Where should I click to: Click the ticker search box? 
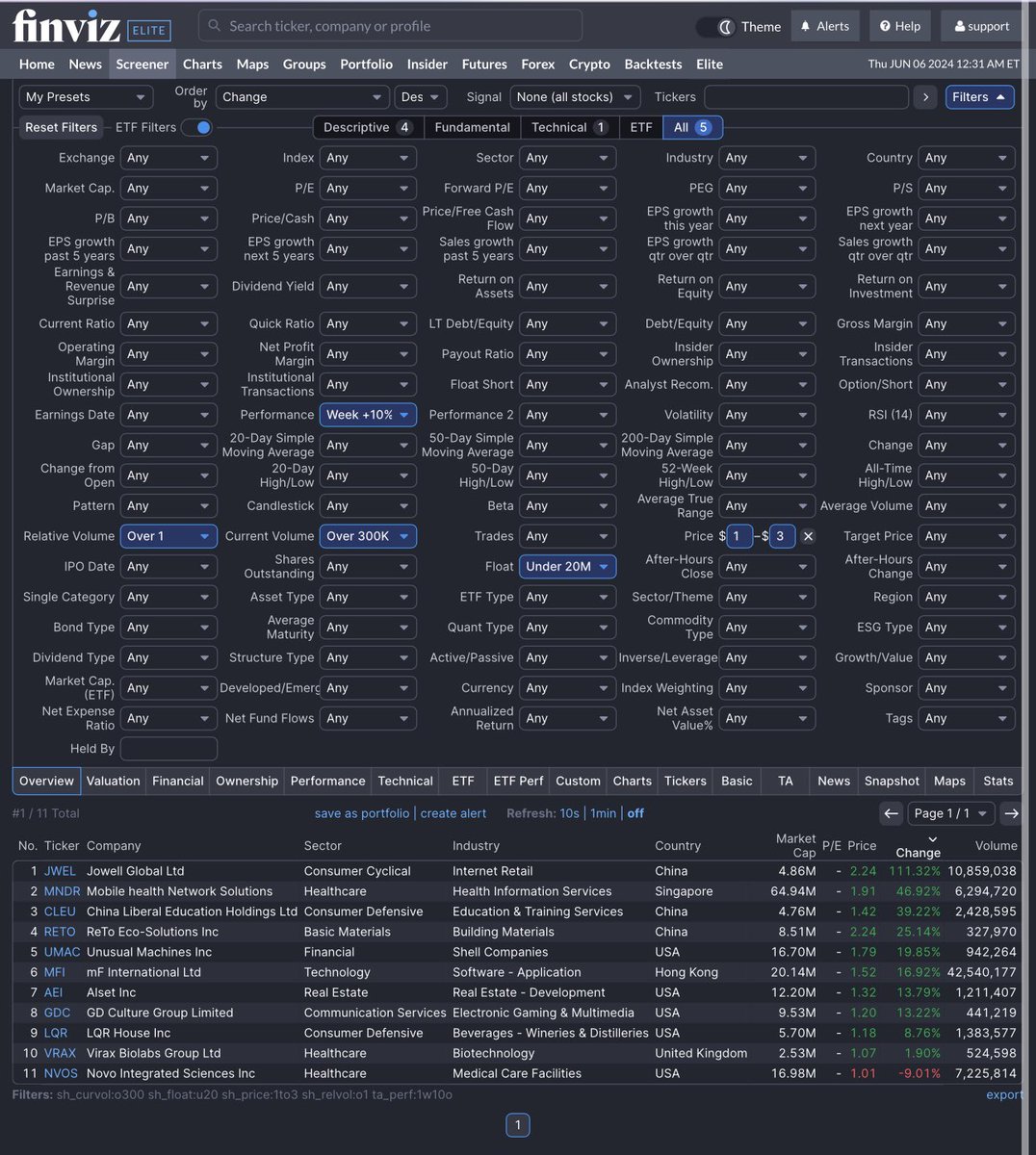(x=390, y=26)
